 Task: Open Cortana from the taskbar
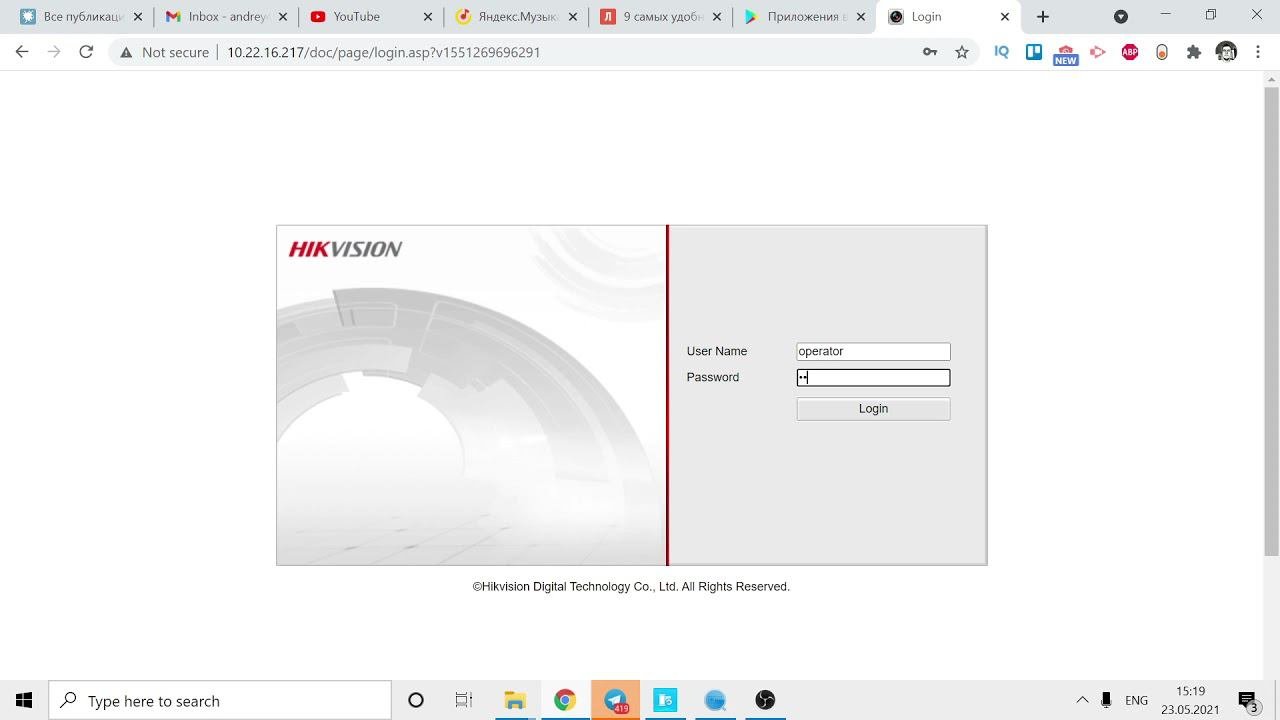point(416,700)
